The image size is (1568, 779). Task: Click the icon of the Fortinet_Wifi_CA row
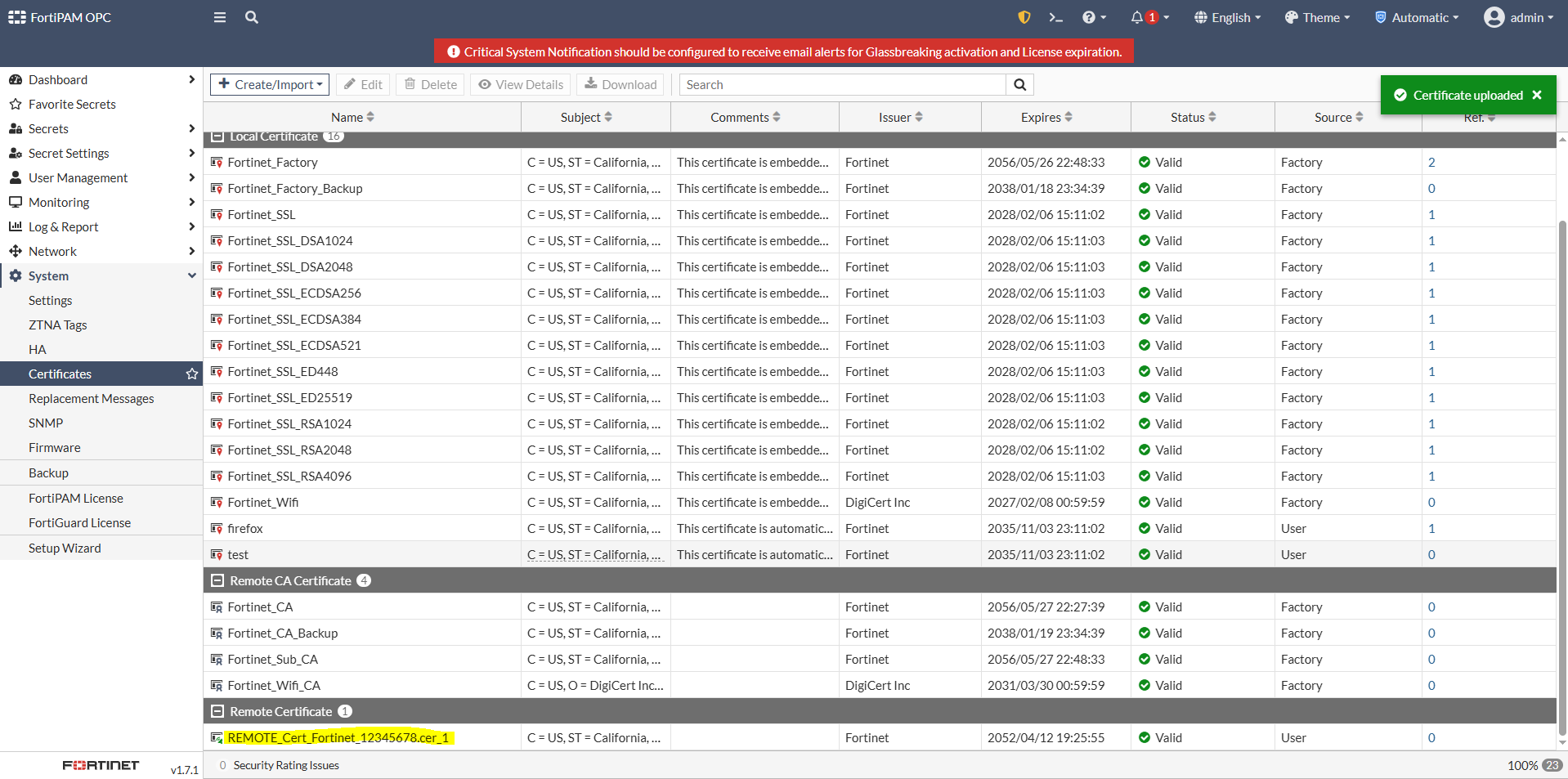click(x=217, y=685)
